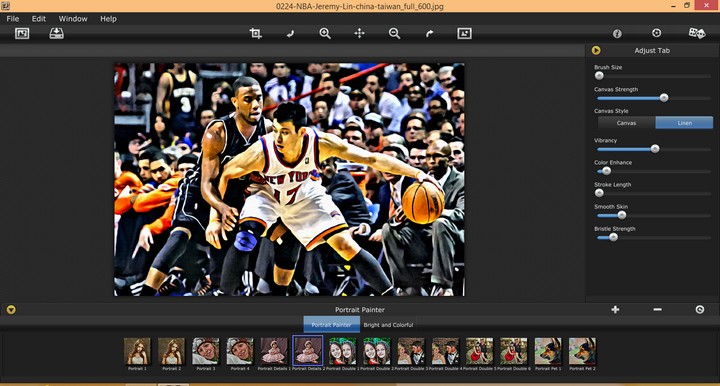The width and height of the screenshot is (720, 386).
Task: Choose the Portrait 3 preset thumbnail
Action: tap(206, 351)
